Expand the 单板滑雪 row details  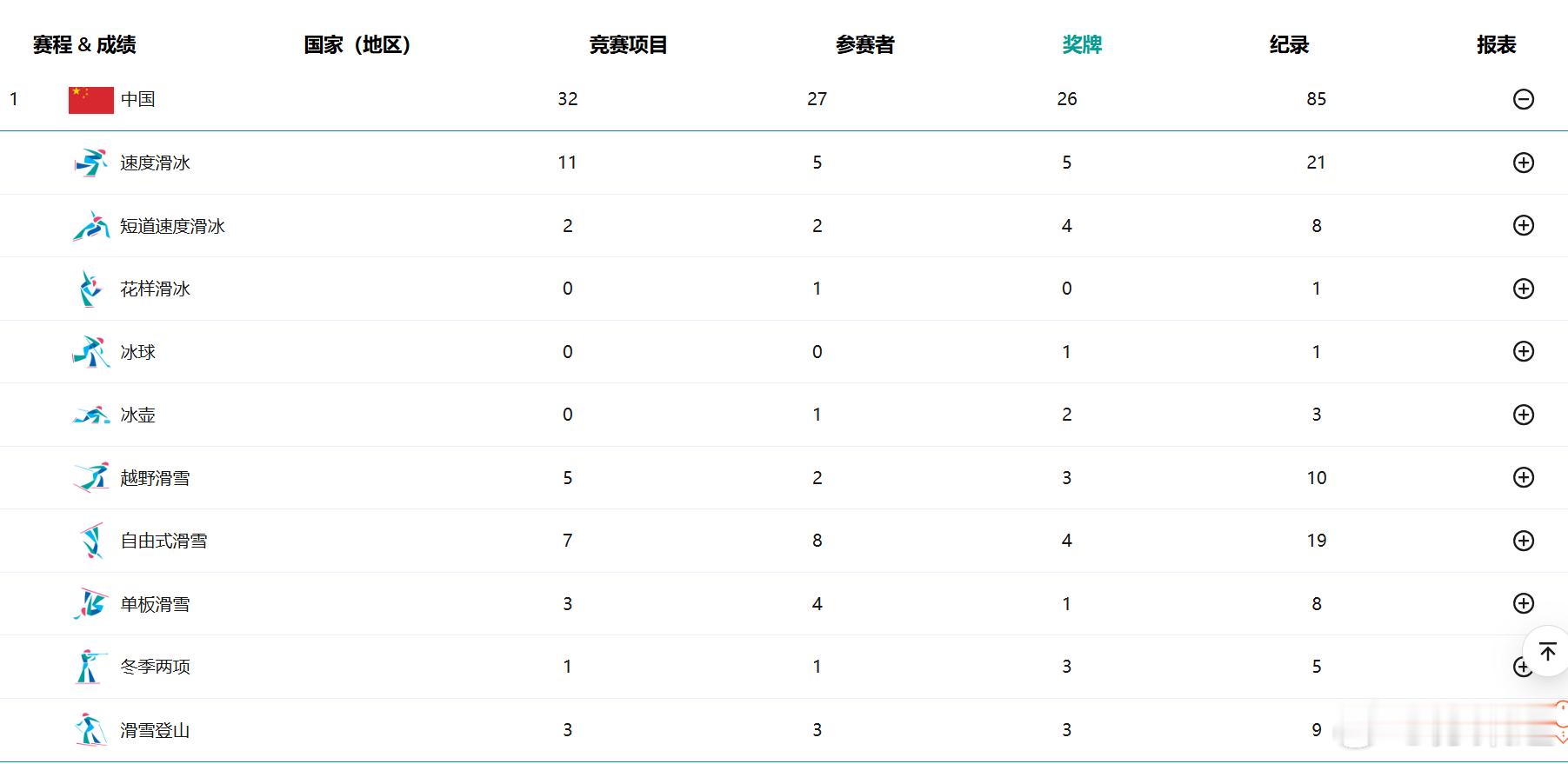tap(1524, 603)
